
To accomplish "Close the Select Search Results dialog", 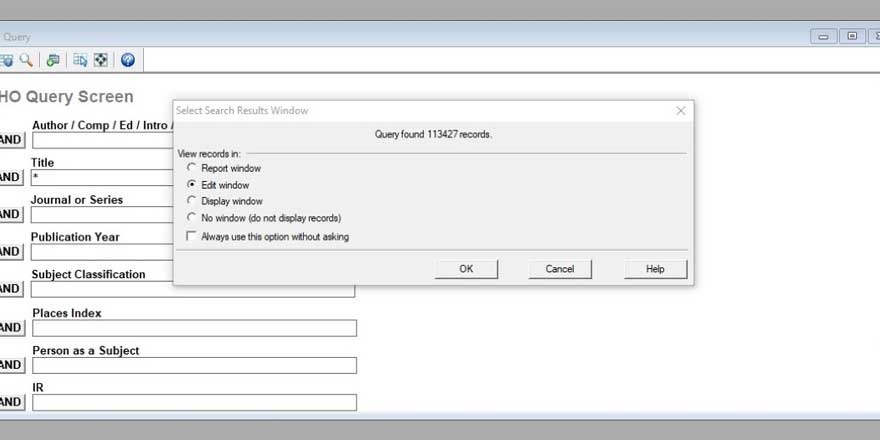I will pyautogui.click(x=681, y=111).
